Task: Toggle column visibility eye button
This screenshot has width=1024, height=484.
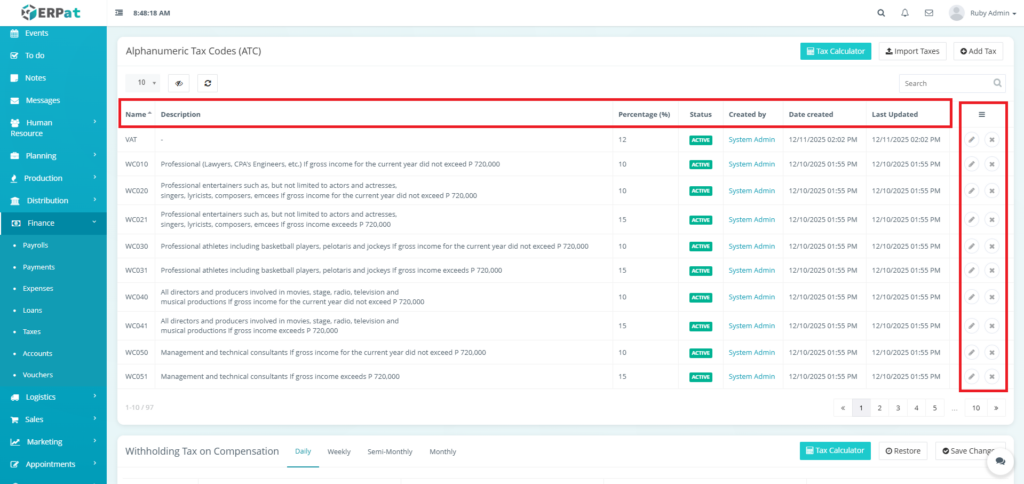Action: pyautogui.click(x=179, y=84)
